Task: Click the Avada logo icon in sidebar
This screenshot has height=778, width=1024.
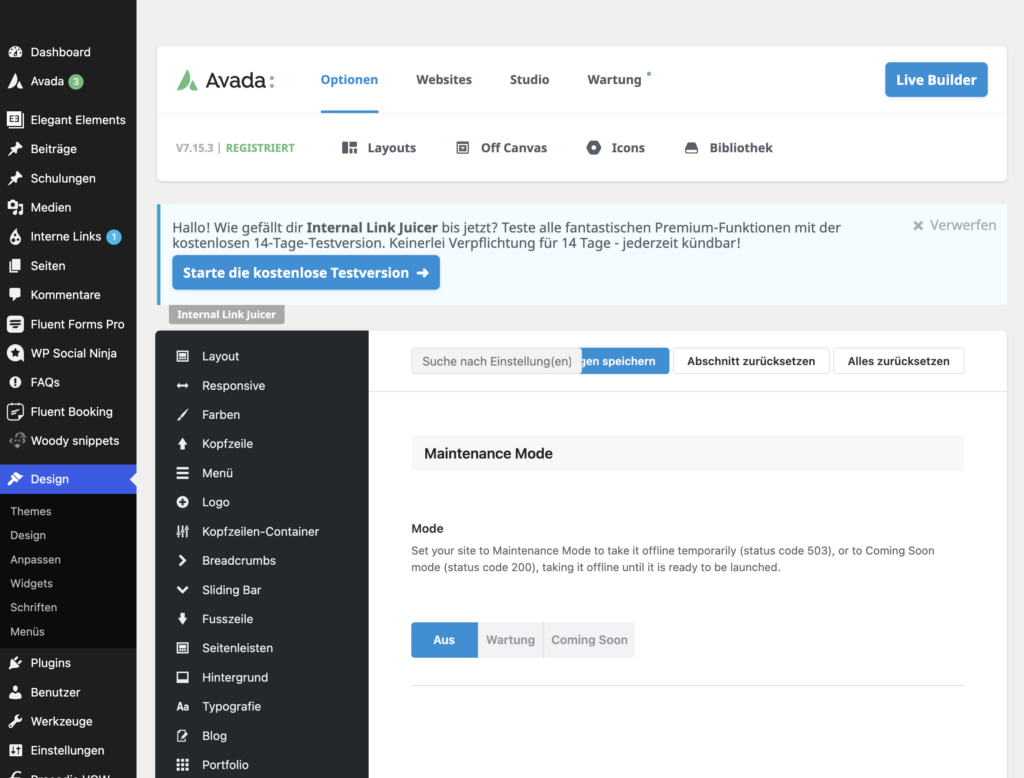Action: click(16, 81)
